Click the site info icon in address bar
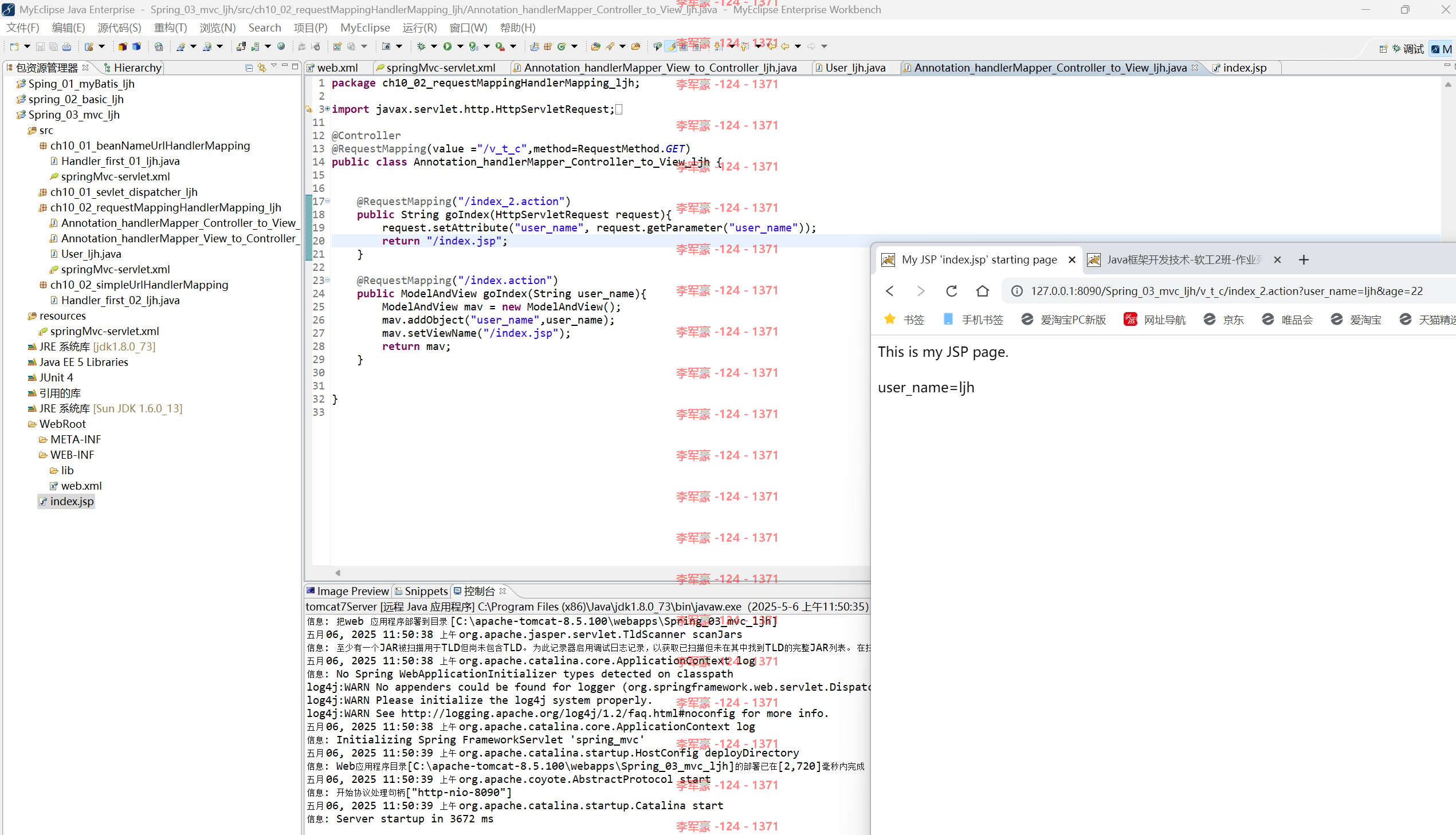 1017,292
